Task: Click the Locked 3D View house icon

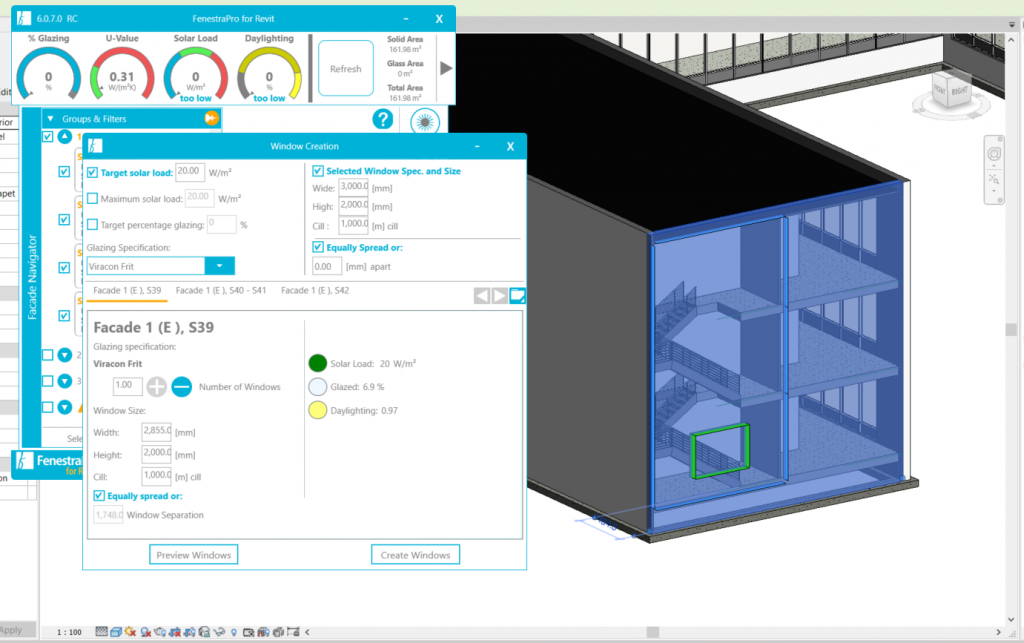Action: [x=204, y=632]
